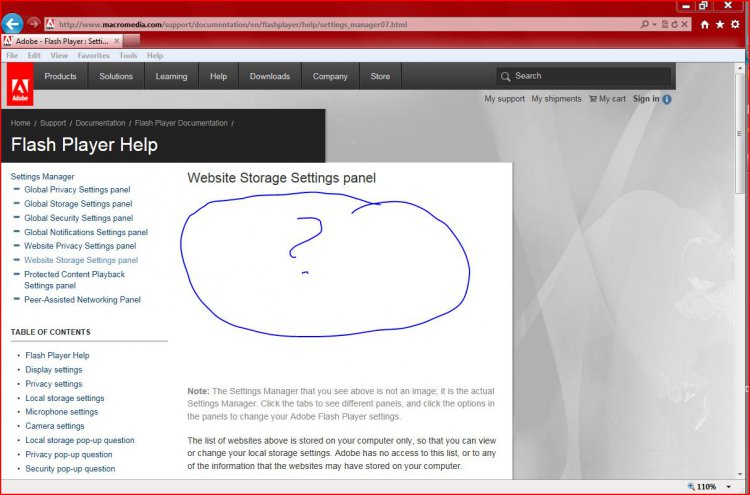Viewport: 750px width, 495px height.
Task: Go to Flash Player Documentation breadcrumb
Action: coord(181,123)
